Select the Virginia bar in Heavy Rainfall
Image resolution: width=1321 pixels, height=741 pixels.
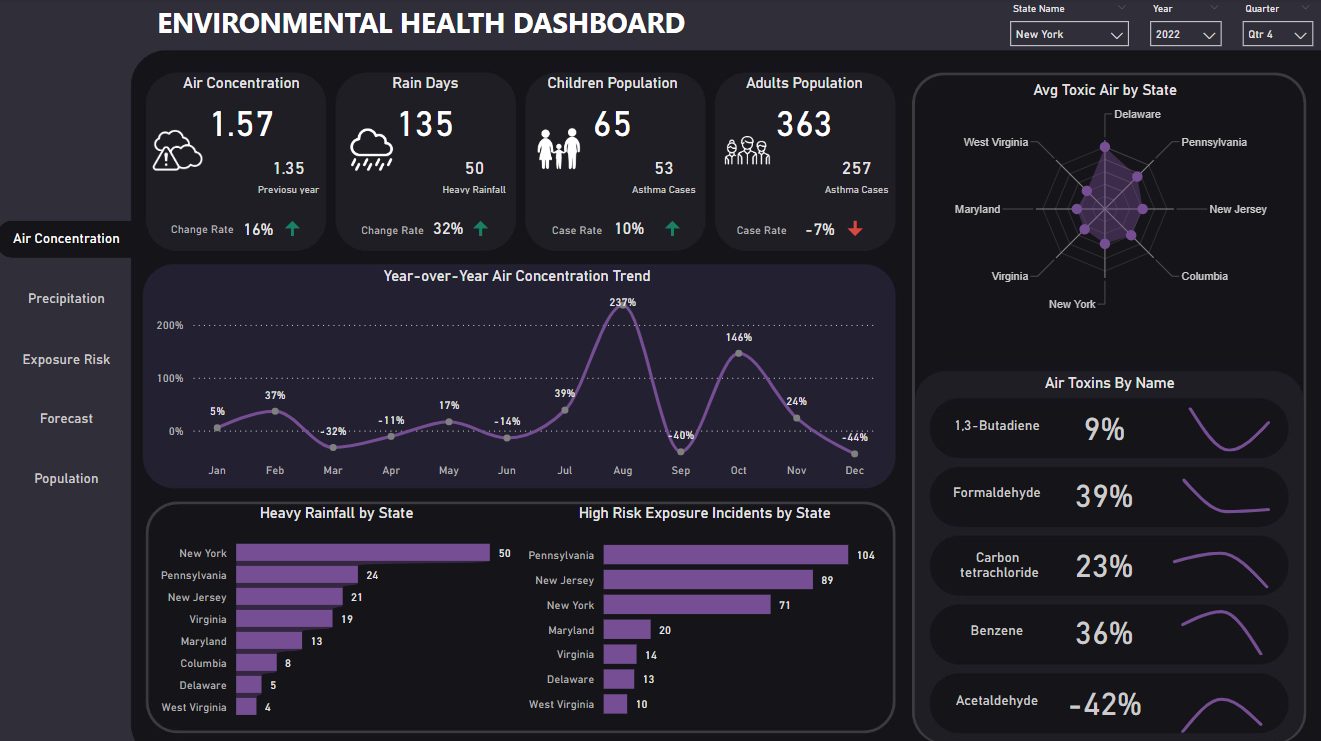(284, 619)
